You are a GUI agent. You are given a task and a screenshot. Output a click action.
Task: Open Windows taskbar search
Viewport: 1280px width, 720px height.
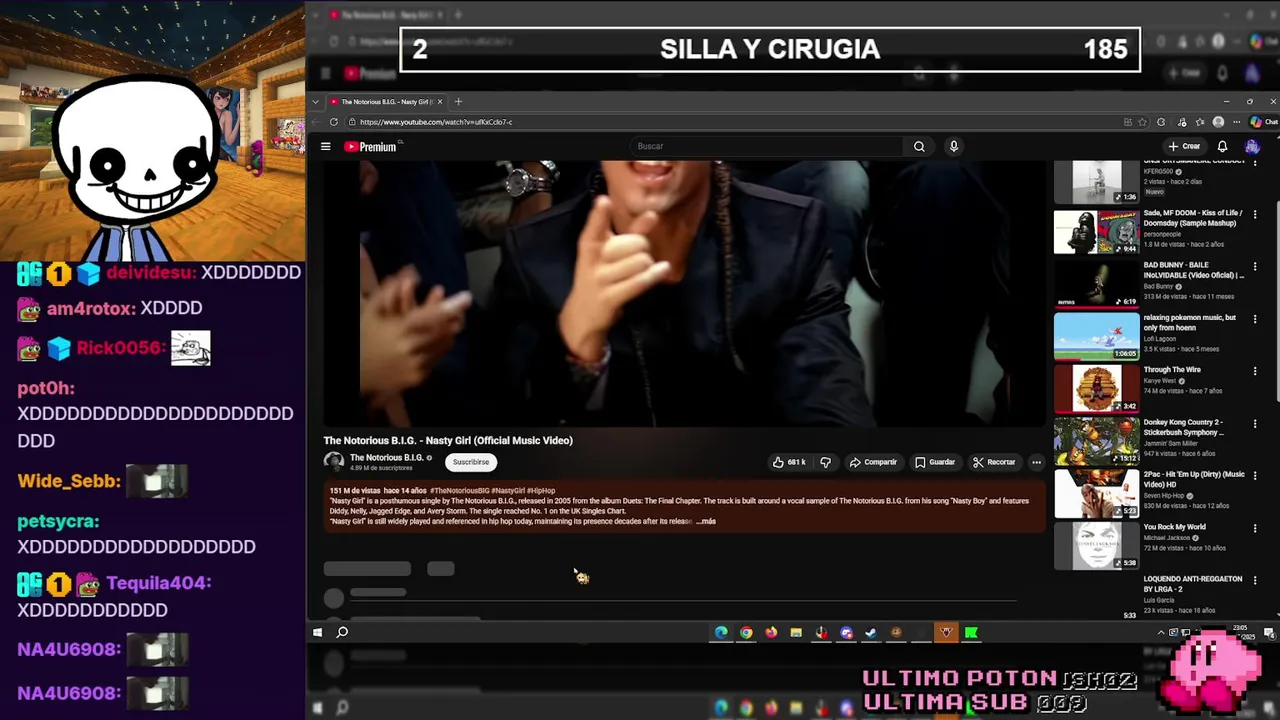tap(342, 632)
